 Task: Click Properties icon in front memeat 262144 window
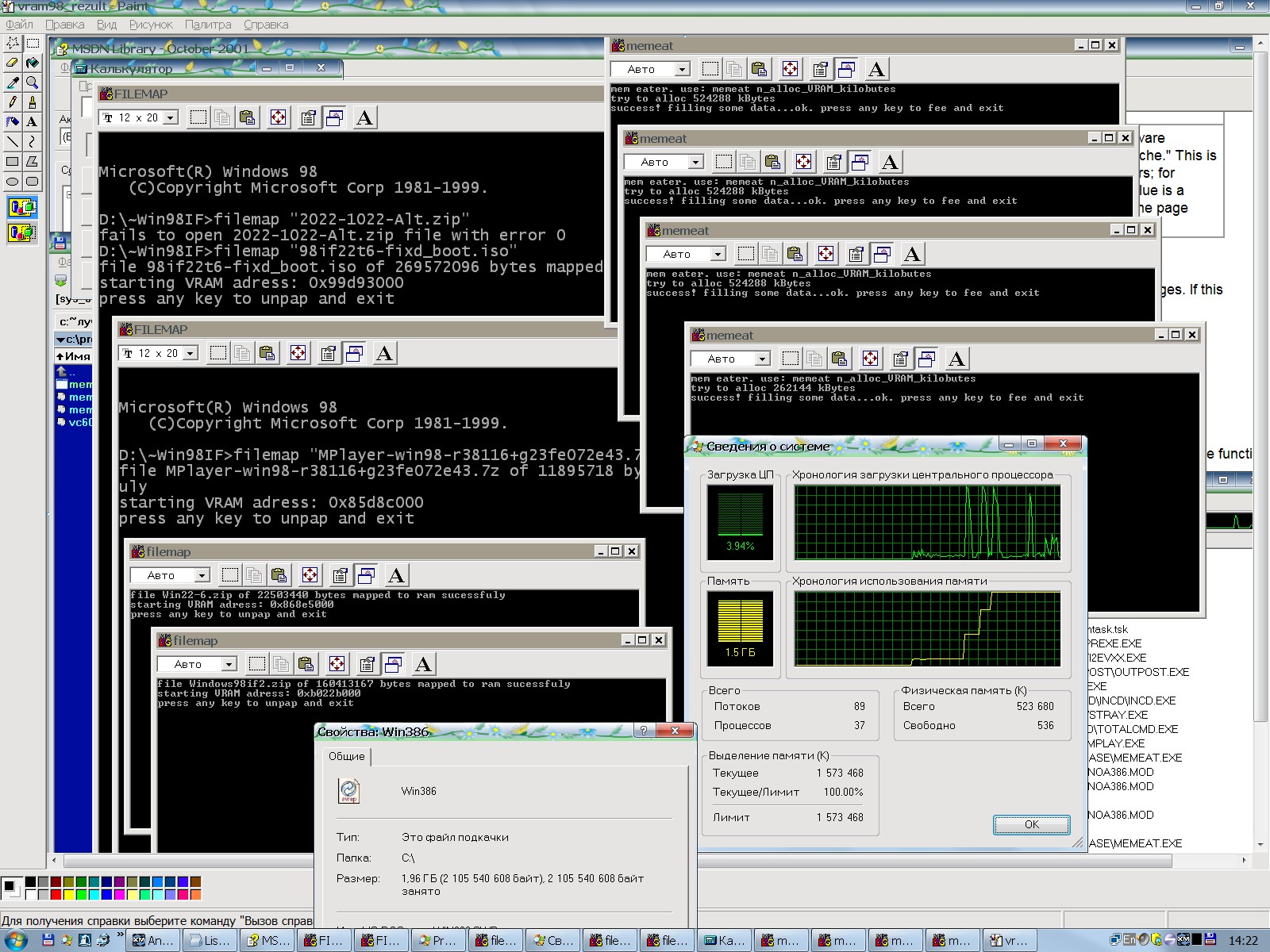click(x=900, y=359)
